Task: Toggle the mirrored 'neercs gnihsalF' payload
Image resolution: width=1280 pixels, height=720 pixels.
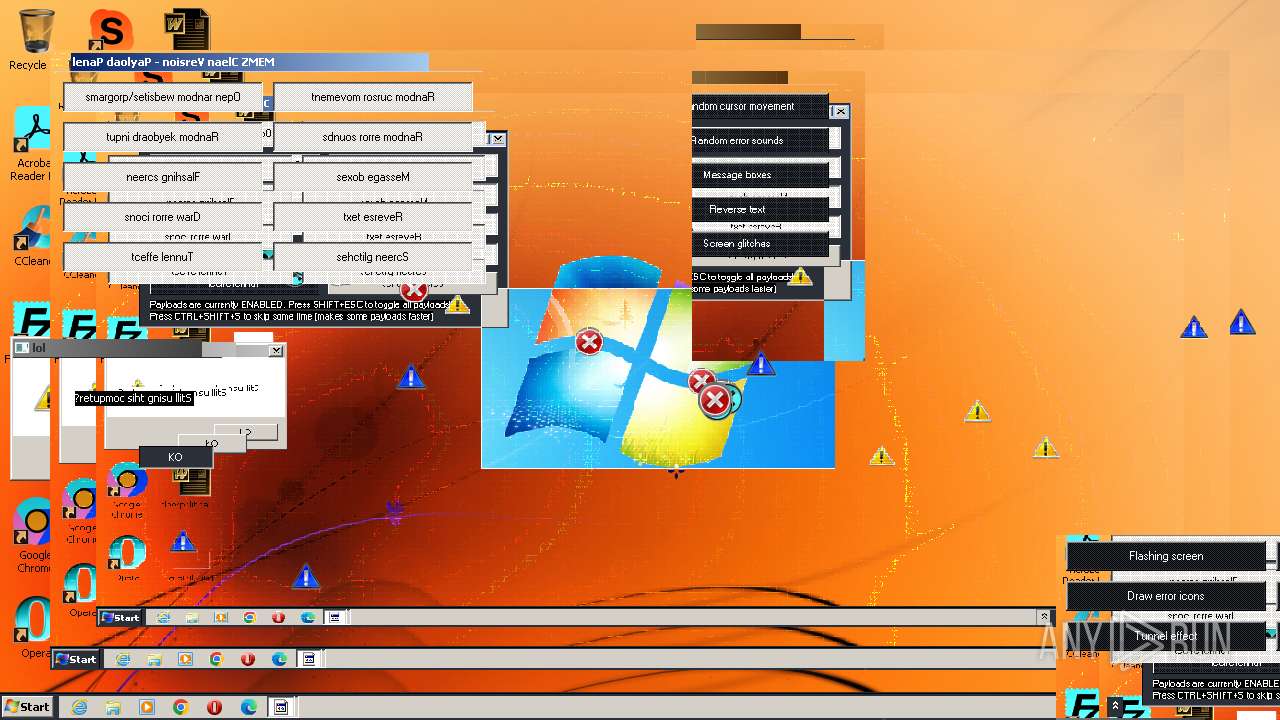Action: pyautogui.click(x=163, y=177)
